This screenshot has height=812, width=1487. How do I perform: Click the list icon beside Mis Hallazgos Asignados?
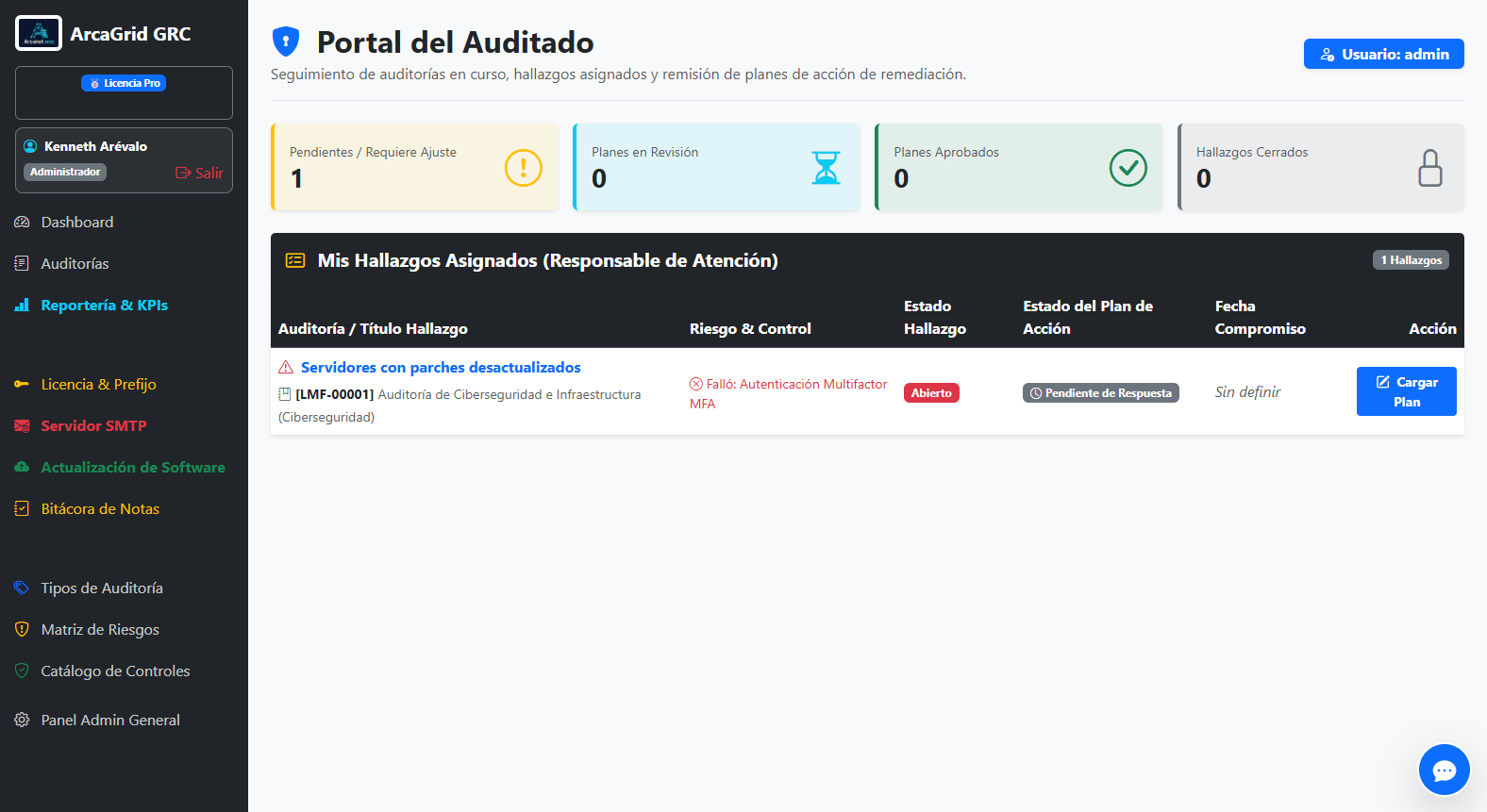pos(295,260)
